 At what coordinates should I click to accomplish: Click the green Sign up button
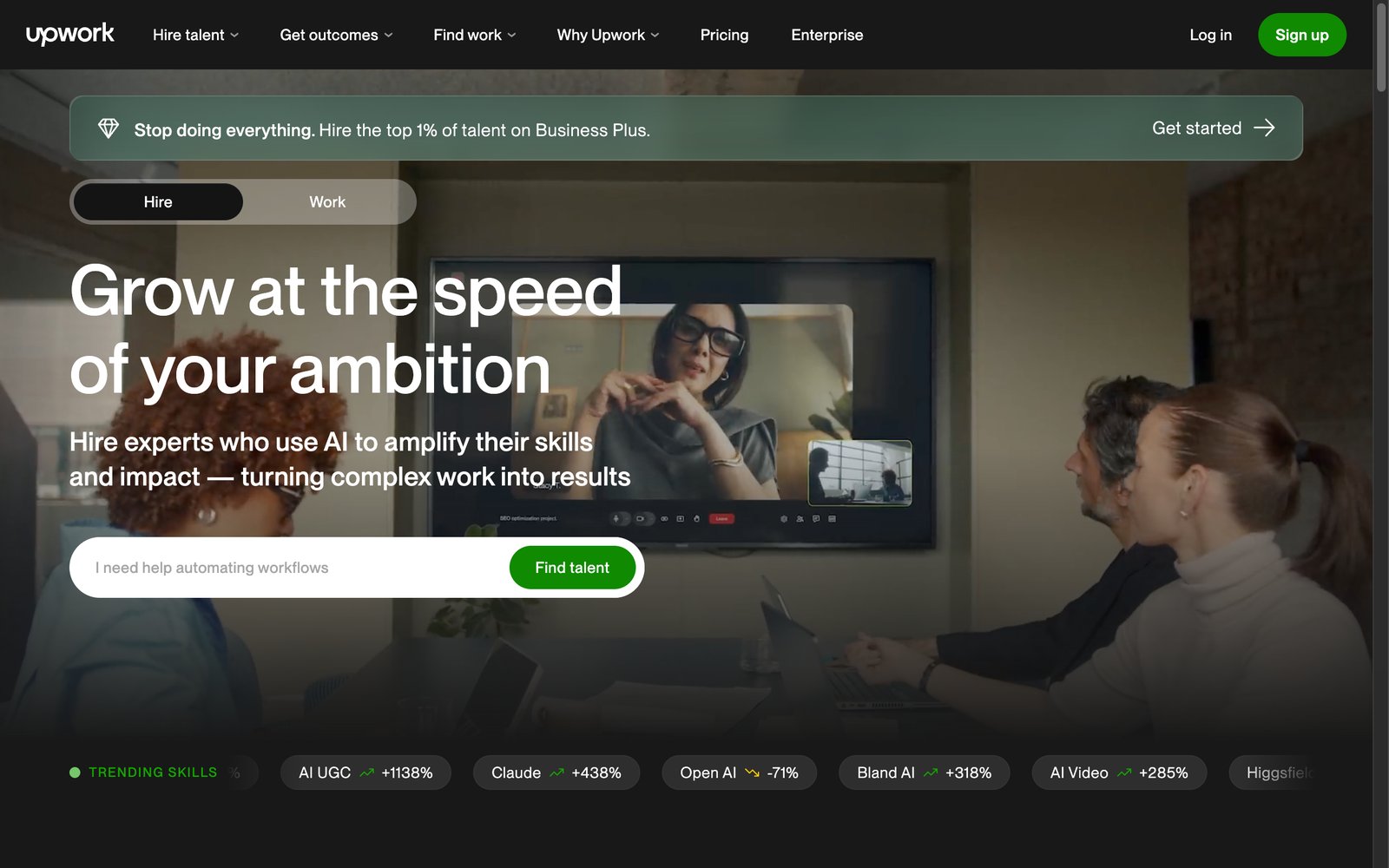pos(1301,35)
